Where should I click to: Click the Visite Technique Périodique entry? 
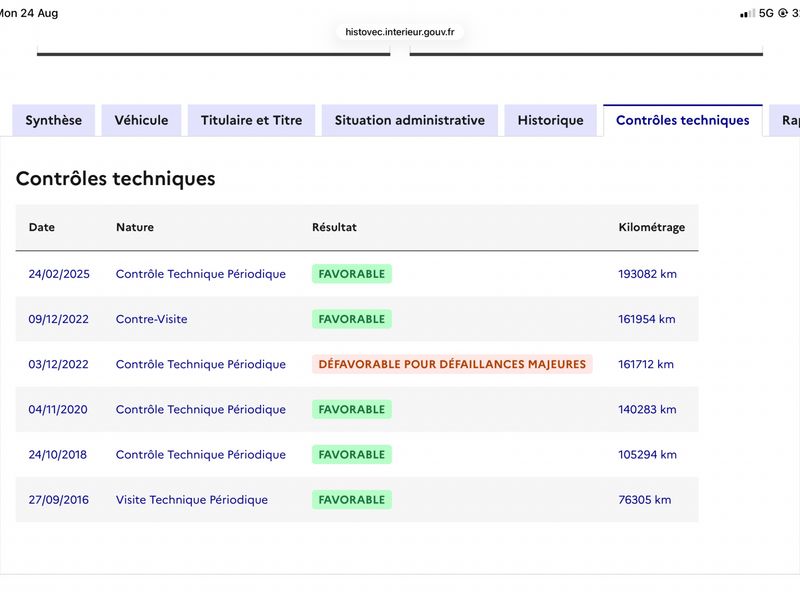click(192, 500)
